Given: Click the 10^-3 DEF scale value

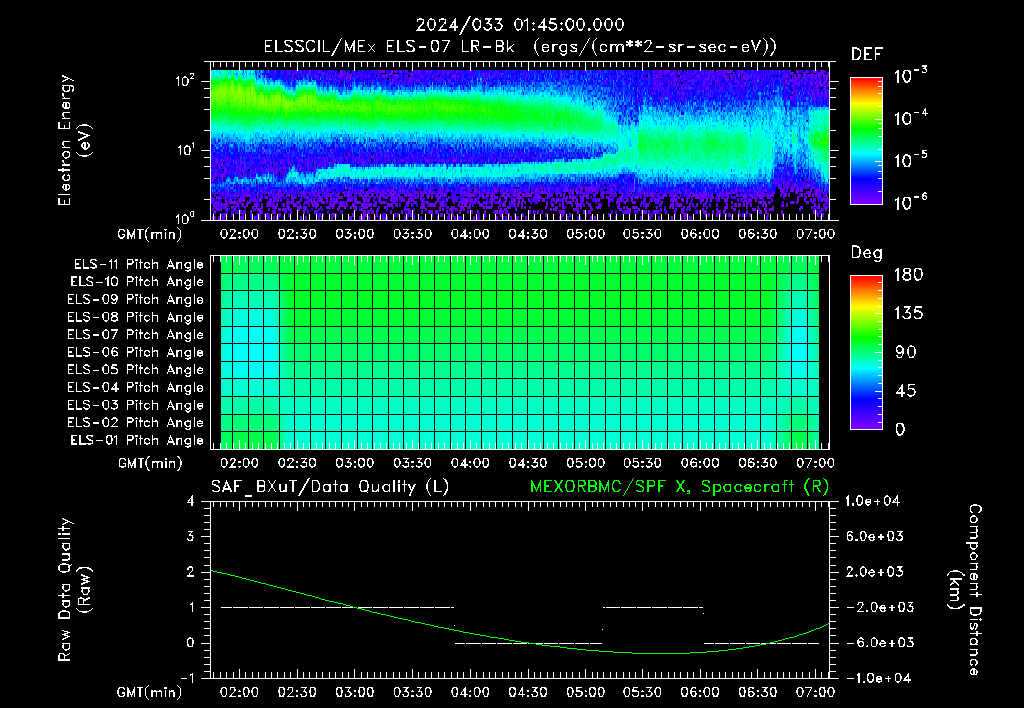Looking at the screenshot, I should pyautogui.click(x=910, y=76).
